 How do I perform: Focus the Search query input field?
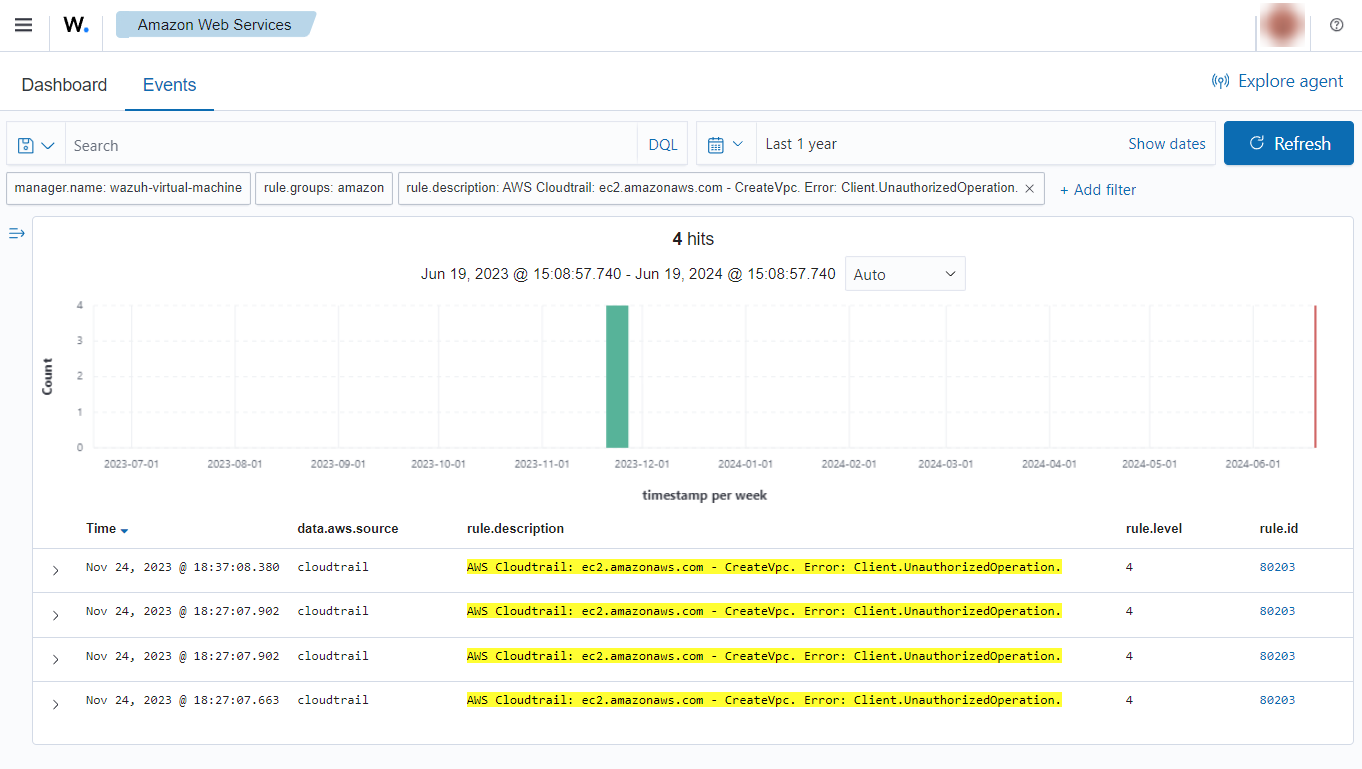tap(350, 145)
